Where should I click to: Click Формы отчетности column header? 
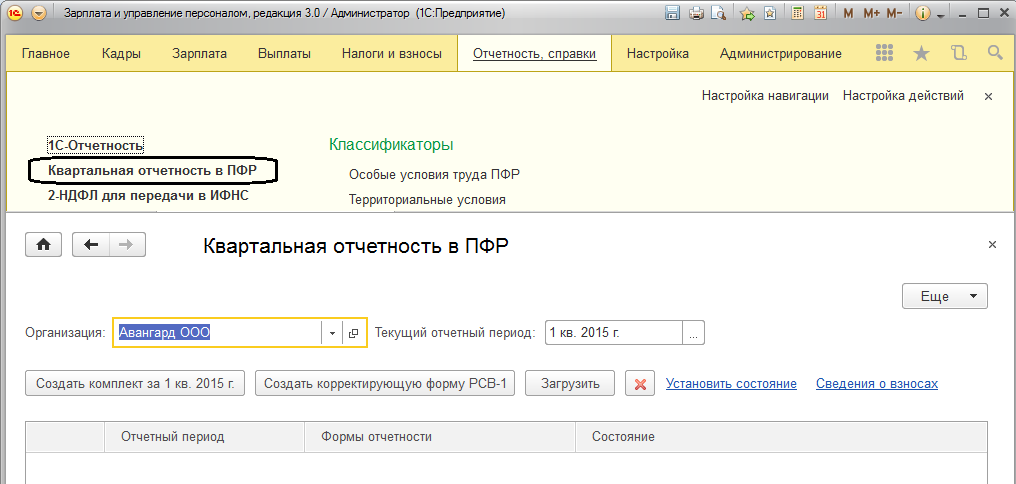[x=440, y=436]
